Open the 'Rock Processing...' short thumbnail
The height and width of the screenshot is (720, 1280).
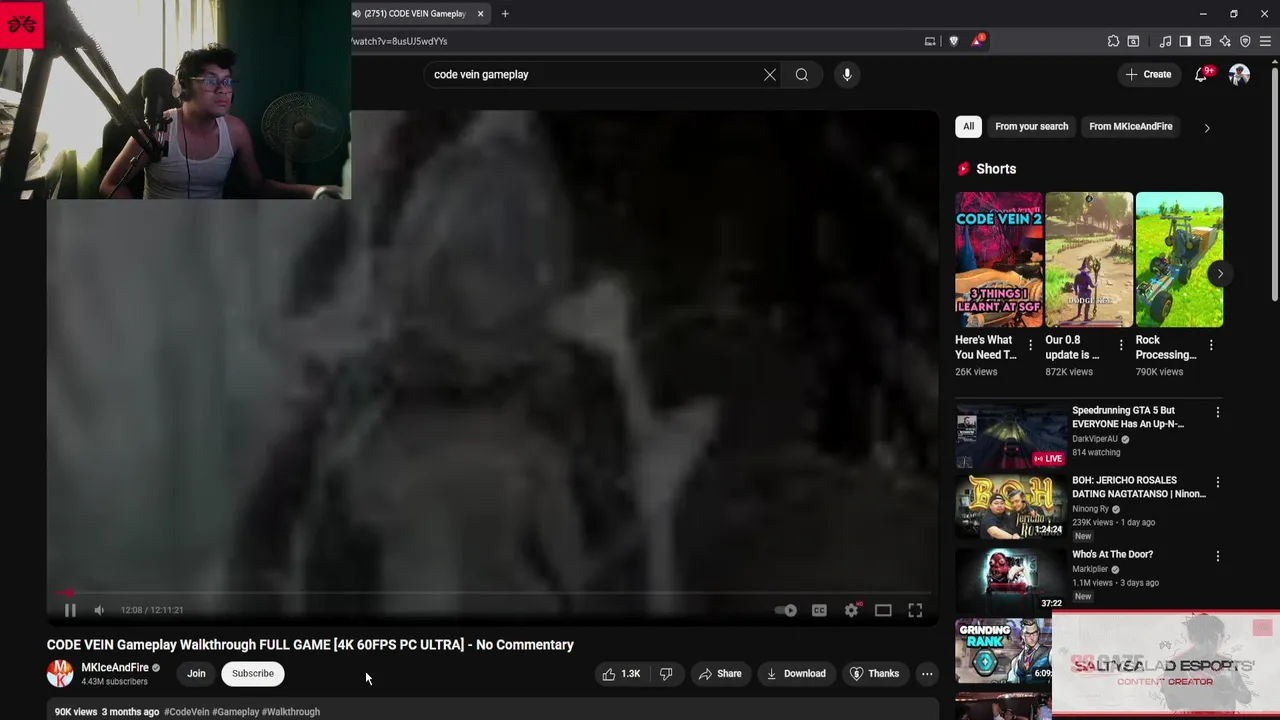[x=1179, y=259]
